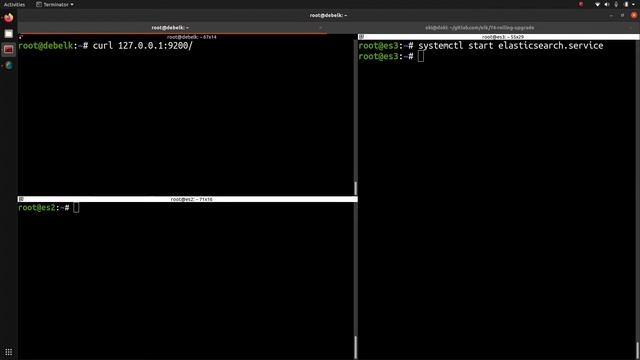This screenshot has width=640, height=360.
Task: Open the grouping icon of the root@es2 pane
Action: (21, 199)
